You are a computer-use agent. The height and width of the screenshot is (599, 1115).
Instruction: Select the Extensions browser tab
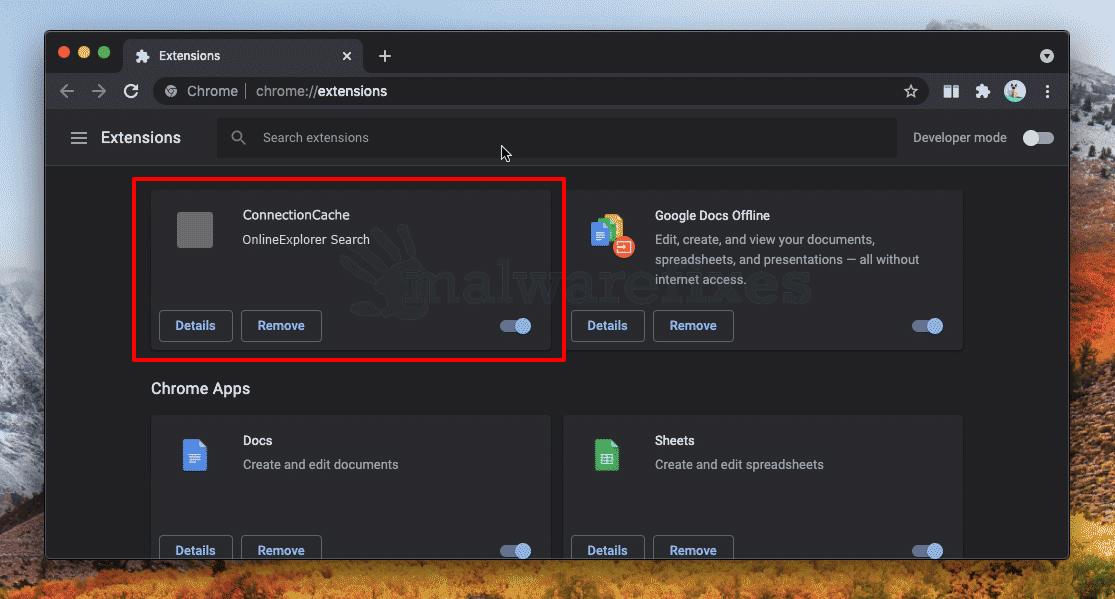[x=243, y=55]
